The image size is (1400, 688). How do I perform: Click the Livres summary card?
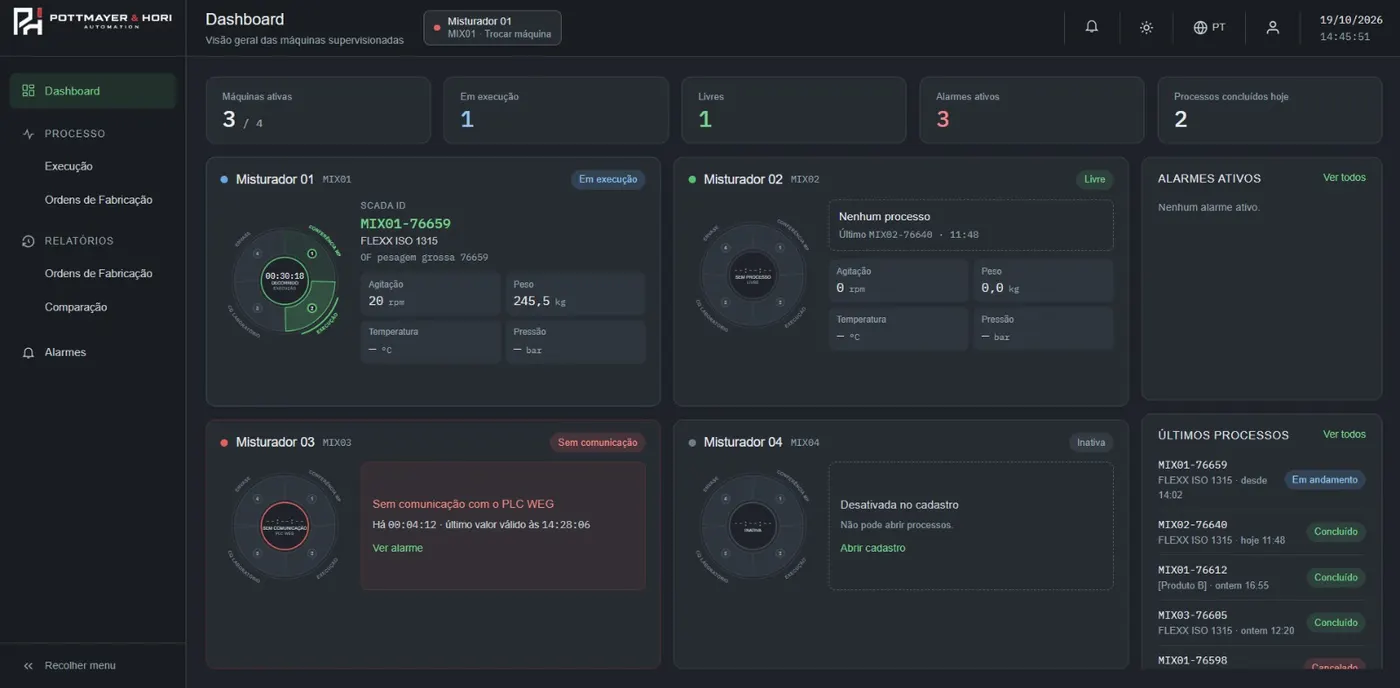click(x=794, y=110)
